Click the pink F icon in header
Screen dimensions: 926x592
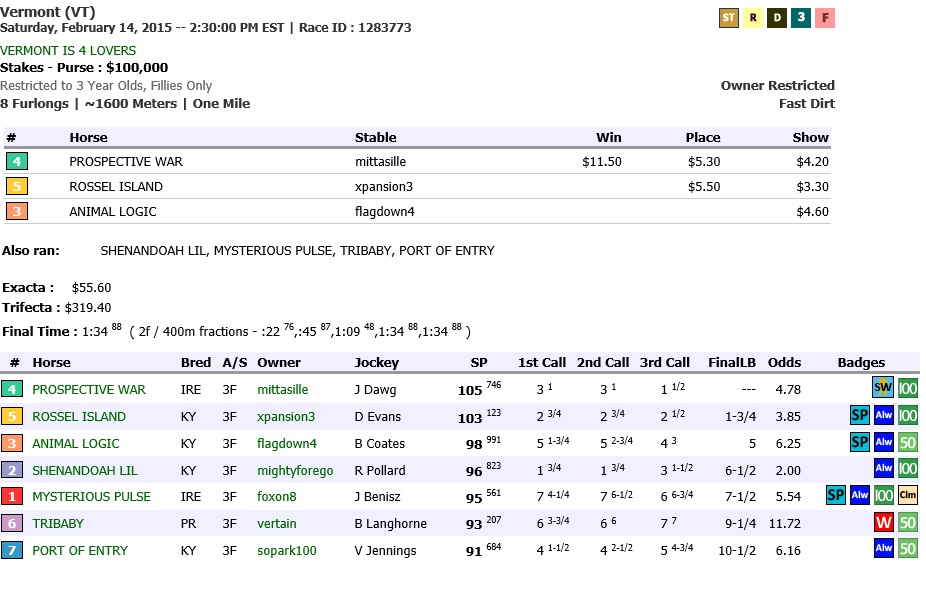click(825, 18)
